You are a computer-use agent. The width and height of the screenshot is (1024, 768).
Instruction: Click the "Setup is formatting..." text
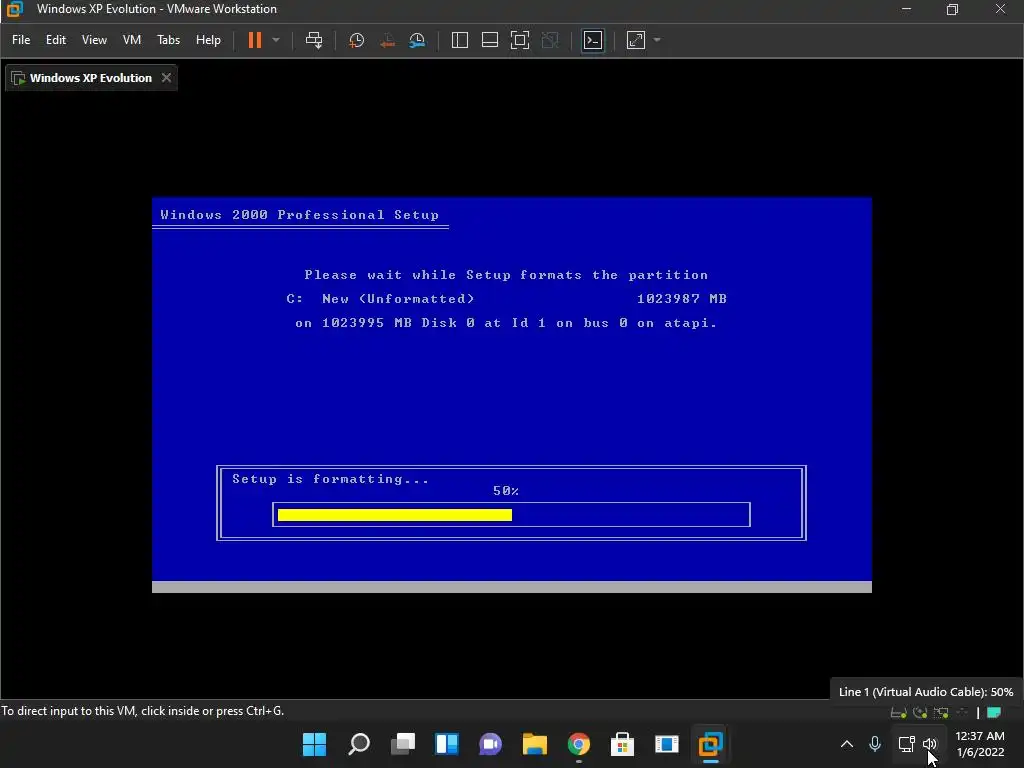coord(330,479)
